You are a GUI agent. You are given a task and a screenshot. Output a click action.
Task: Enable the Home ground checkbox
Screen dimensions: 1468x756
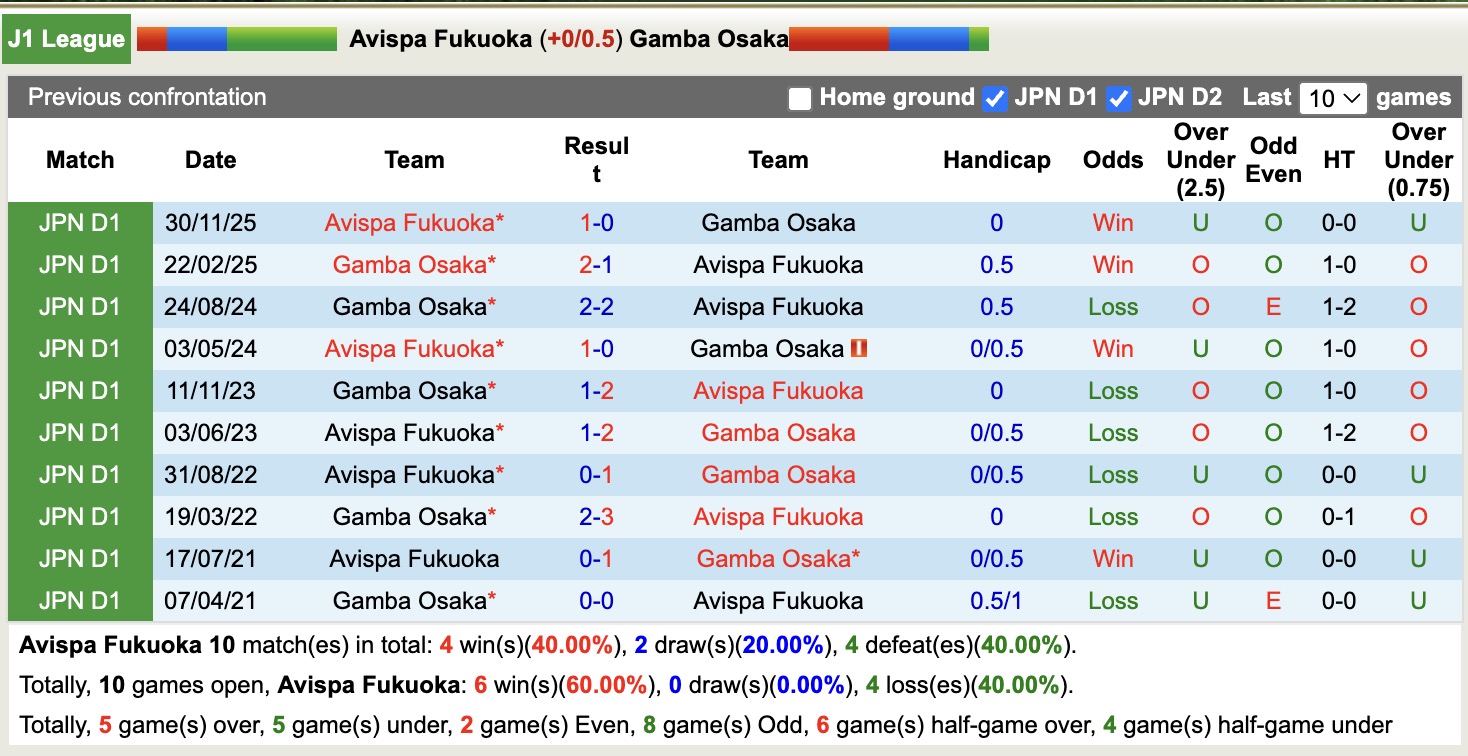click(x=799, y=97)
